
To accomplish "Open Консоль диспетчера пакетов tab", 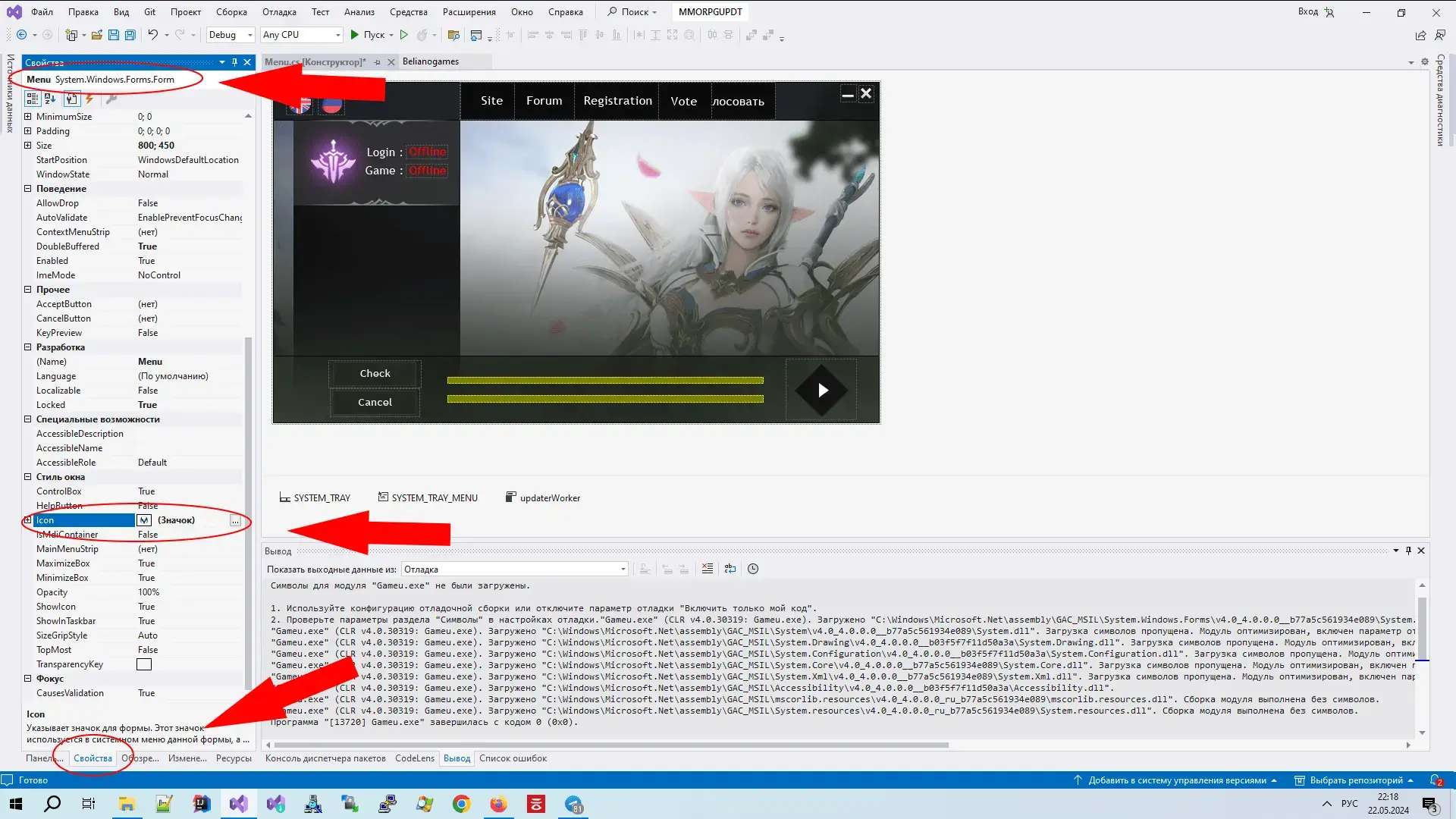I will (325, 758).
